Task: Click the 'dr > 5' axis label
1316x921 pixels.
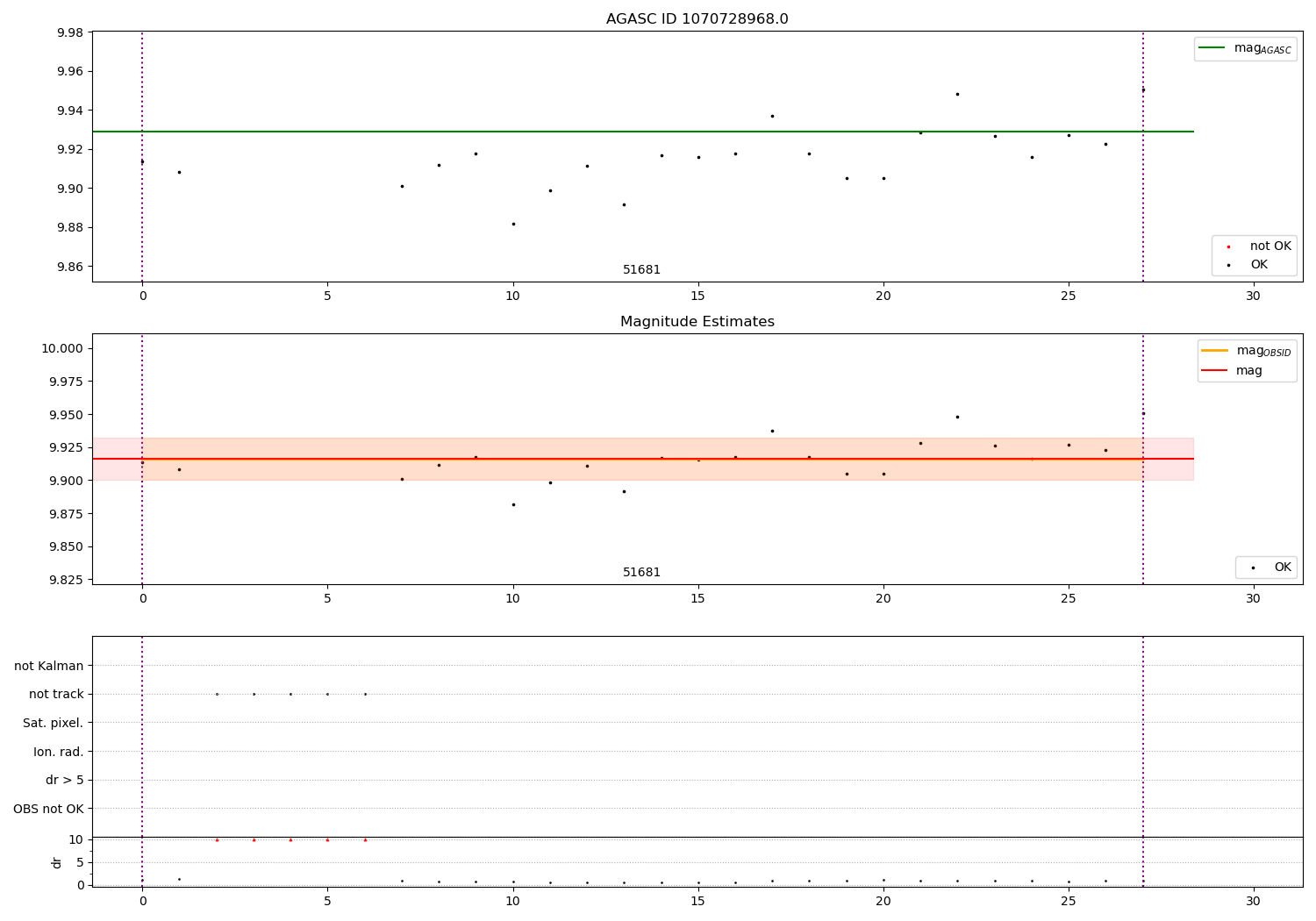Action: 65,780
